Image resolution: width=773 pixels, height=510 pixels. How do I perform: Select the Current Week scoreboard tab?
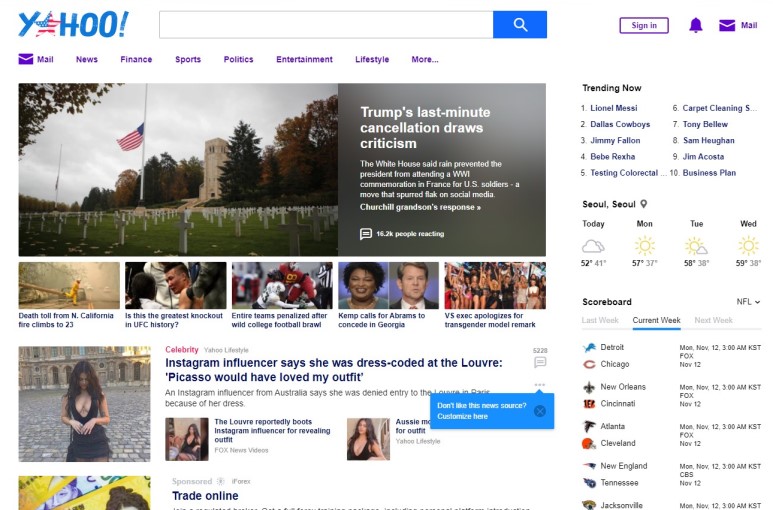(656, 320)
